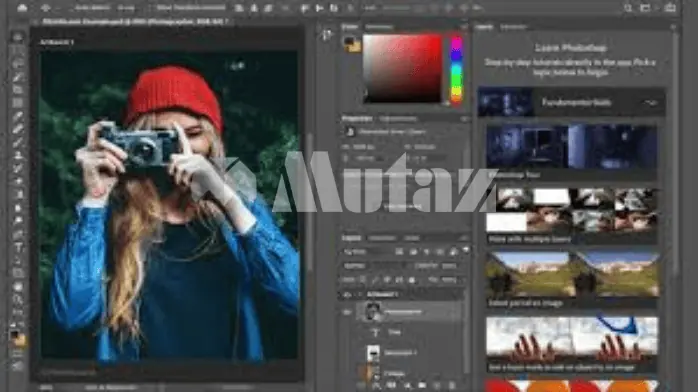Select the Eraser tool
This screenshot has width=698, height=392.
(x=18, y=182)
